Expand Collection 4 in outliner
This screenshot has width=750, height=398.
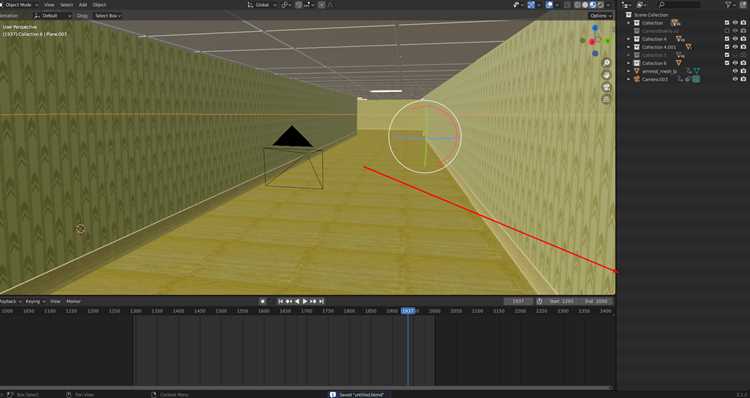[629, 39]
